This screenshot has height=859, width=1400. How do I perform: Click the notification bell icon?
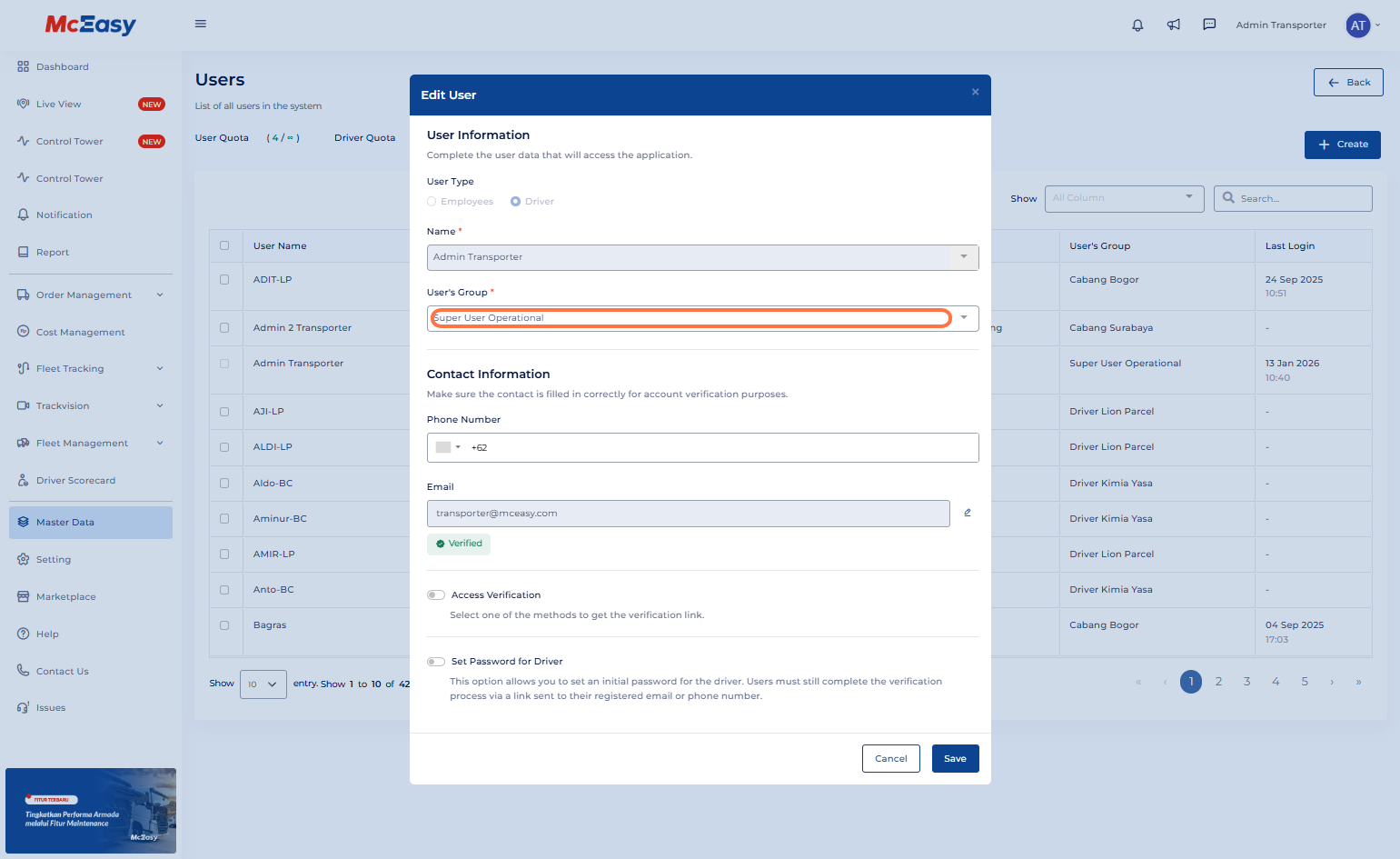(1137, 25)
